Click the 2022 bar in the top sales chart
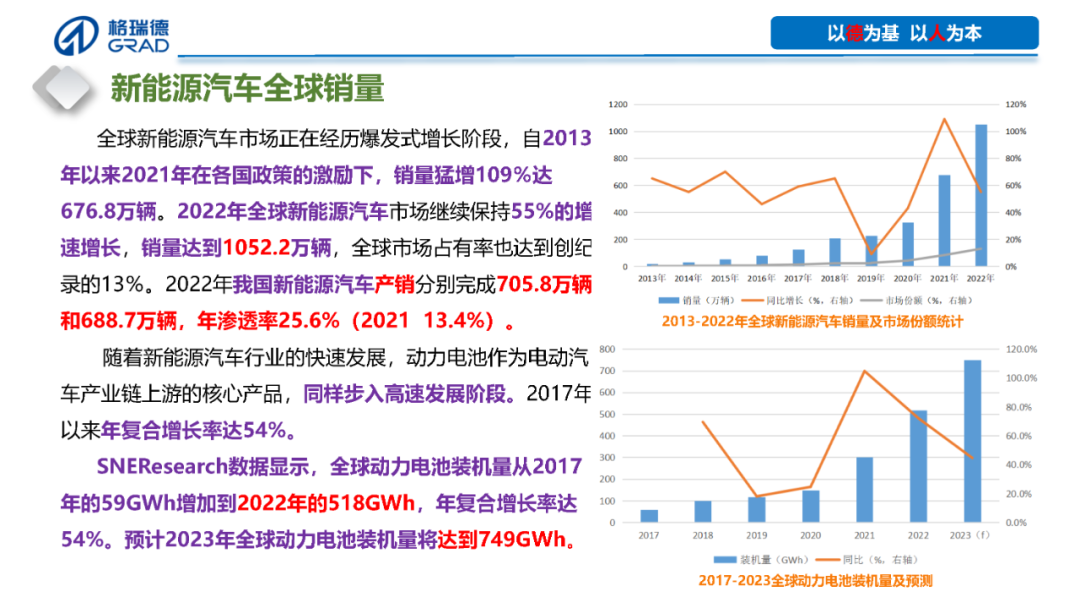 (980, 196)
